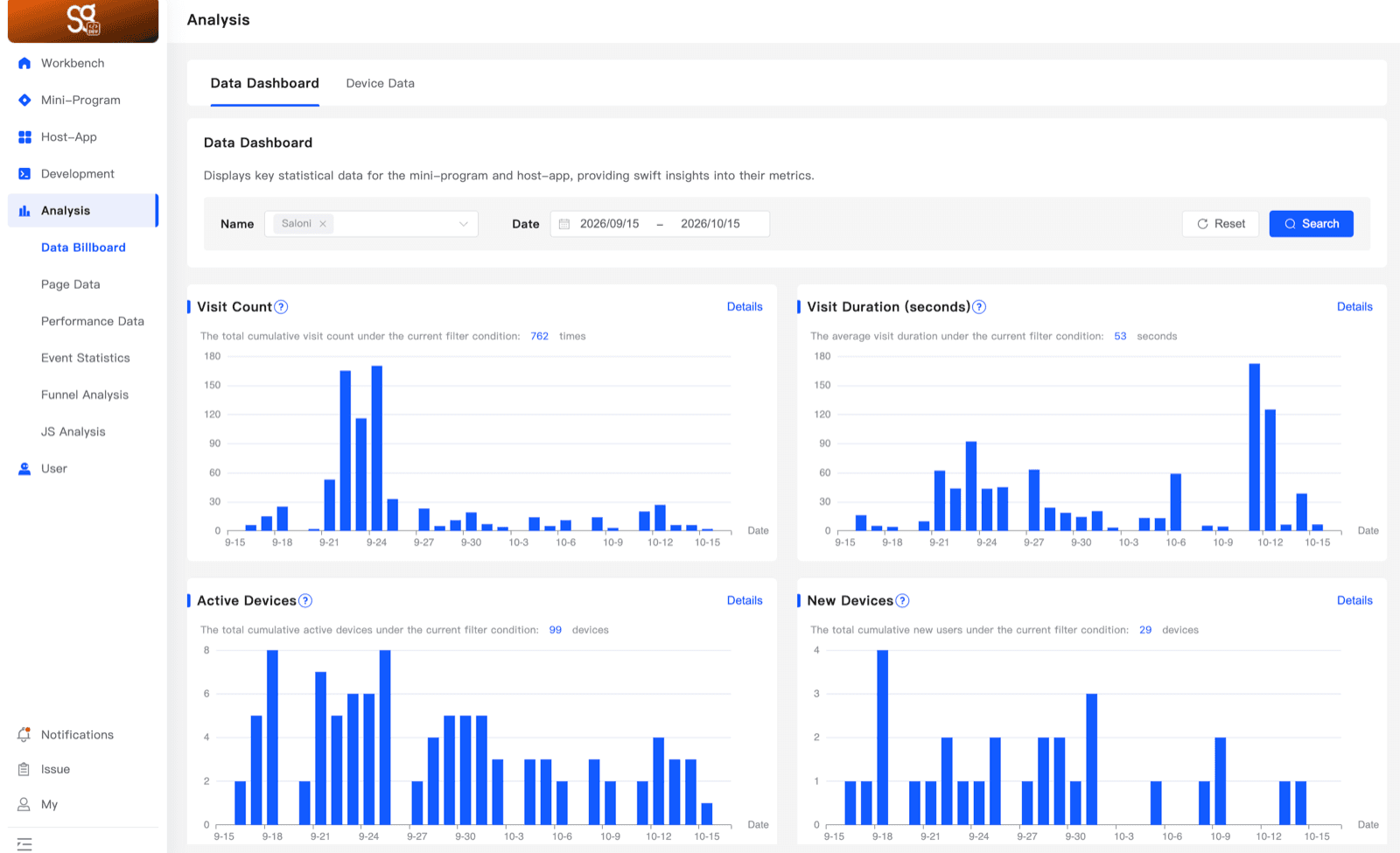Click the Mini-Program diamond icon
1400x853 pixels.
(24, 100)
